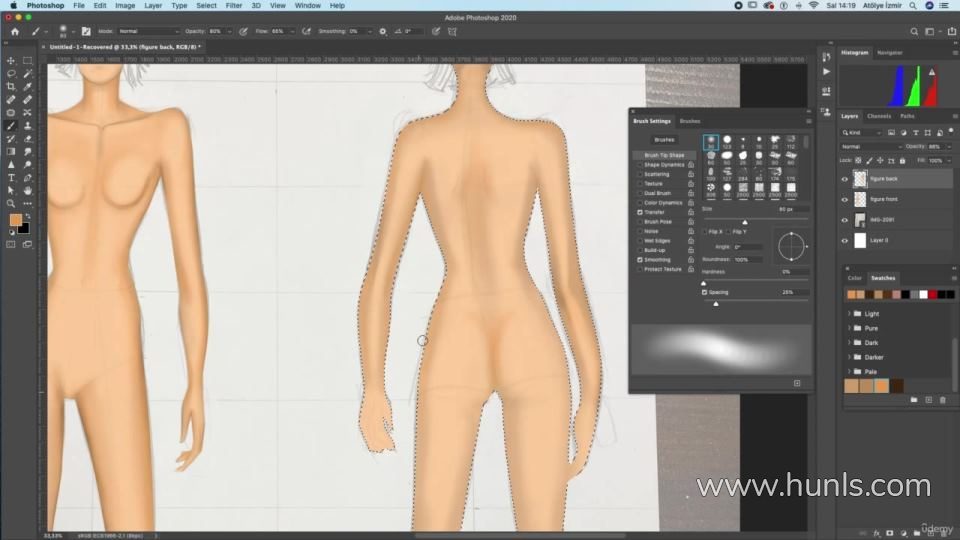Click the foreground color swatch
960x540 pixels.
click(x=16, y=220)
